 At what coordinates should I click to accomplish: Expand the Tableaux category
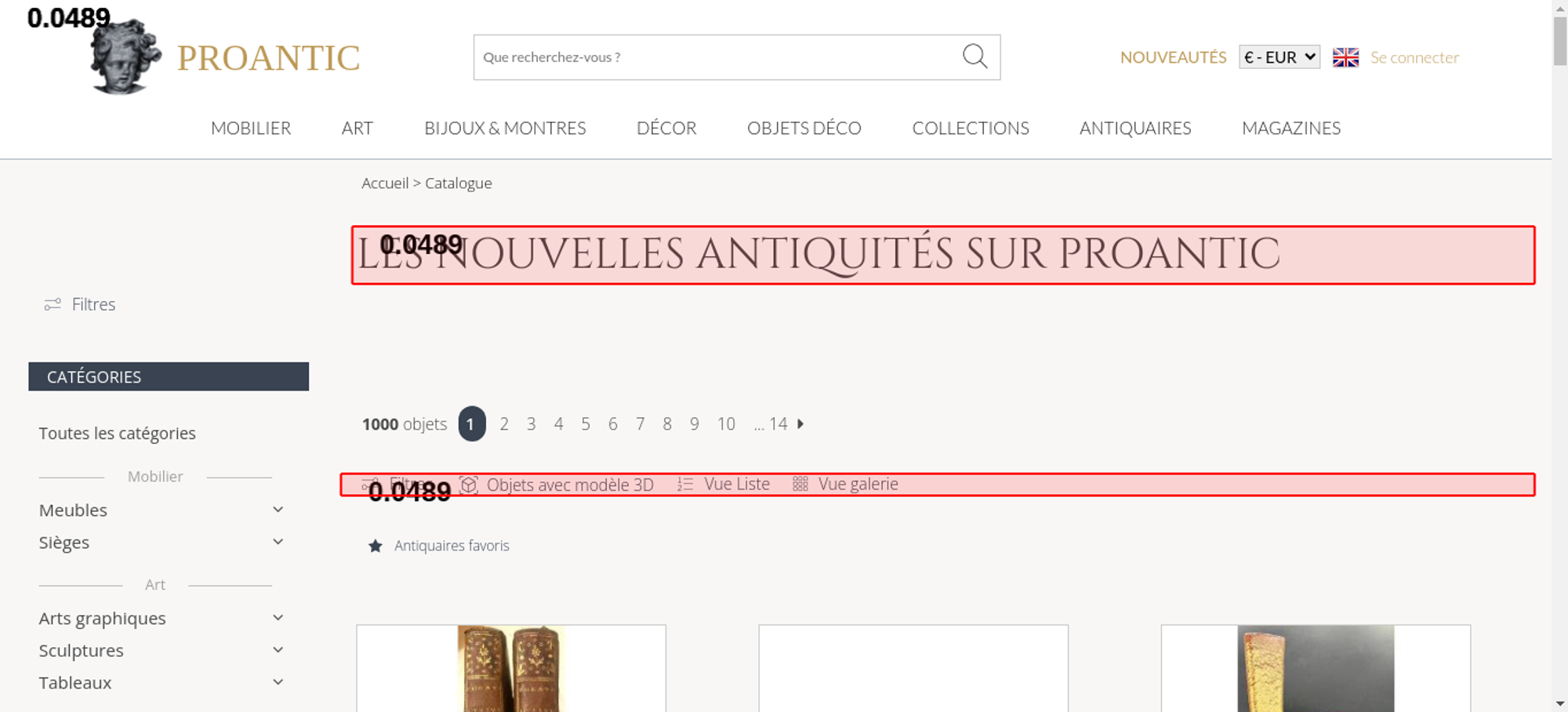click(x=278, y=682)
